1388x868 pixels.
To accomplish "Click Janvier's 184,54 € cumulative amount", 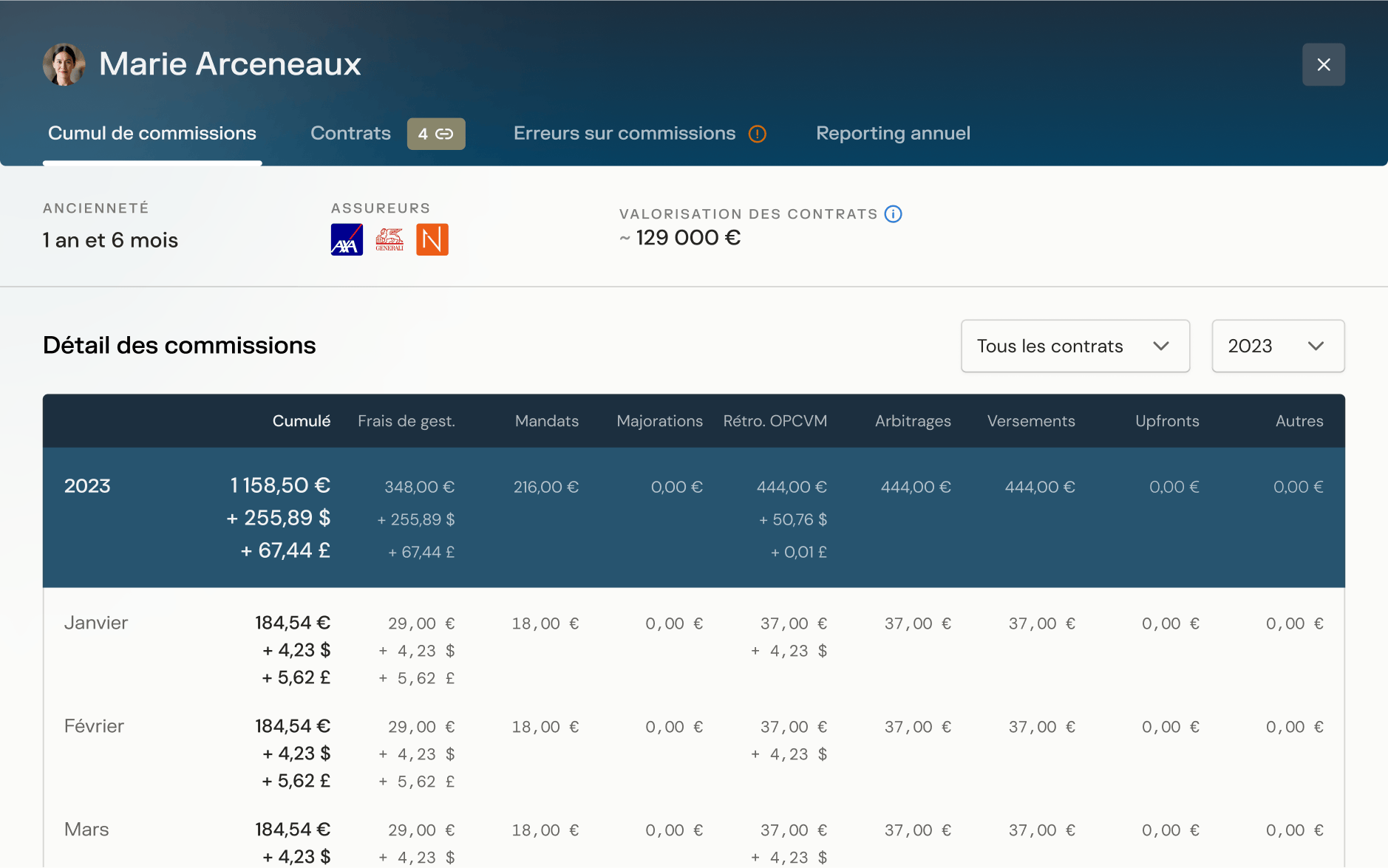I will tap(293, 623).
